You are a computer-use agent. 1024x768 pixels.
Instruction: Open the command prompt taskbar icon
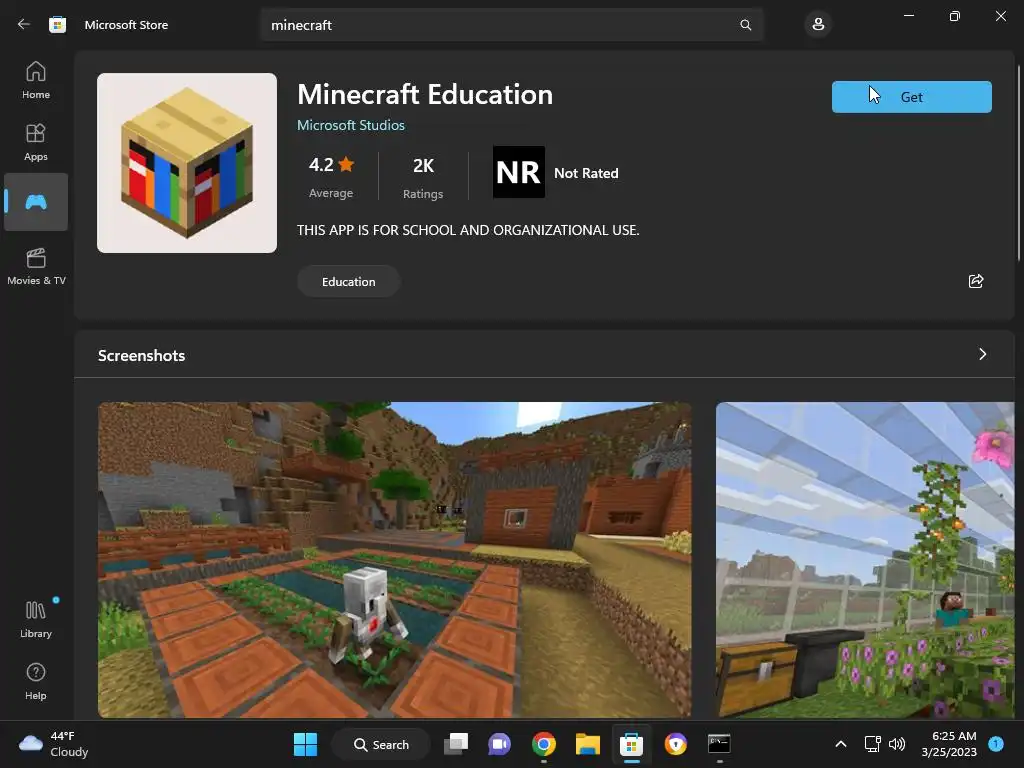(x=719, y=744)
